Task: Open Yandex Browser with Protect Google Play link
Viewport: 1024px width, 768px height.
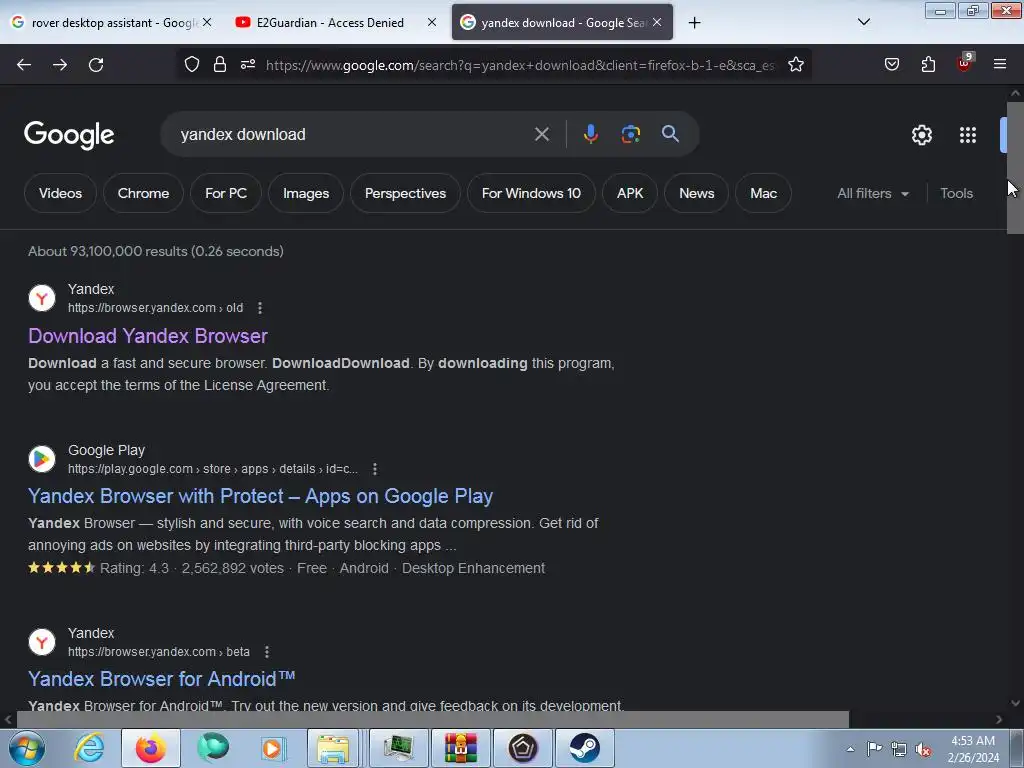Action: 260,496
